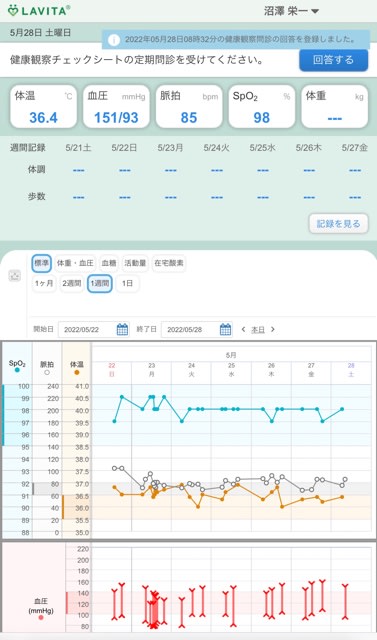Open the 血圧 151/93 card
Viewport: 377px width, 640px height.
coord(116,107)
